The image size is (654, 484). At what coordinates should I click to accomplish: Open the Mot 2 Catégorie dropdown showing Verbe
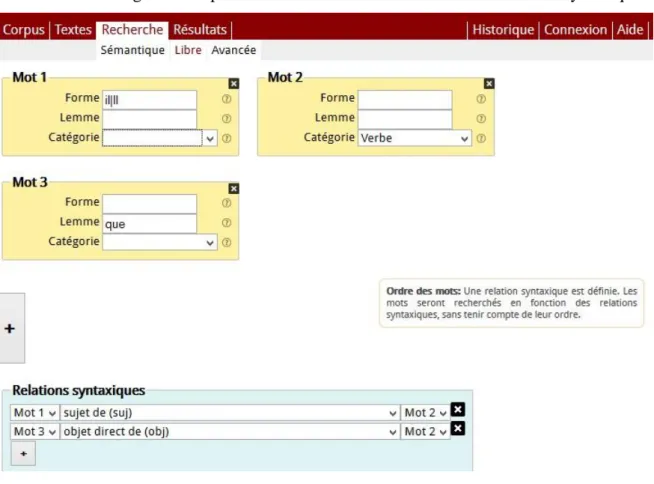(x=415, y=138)
